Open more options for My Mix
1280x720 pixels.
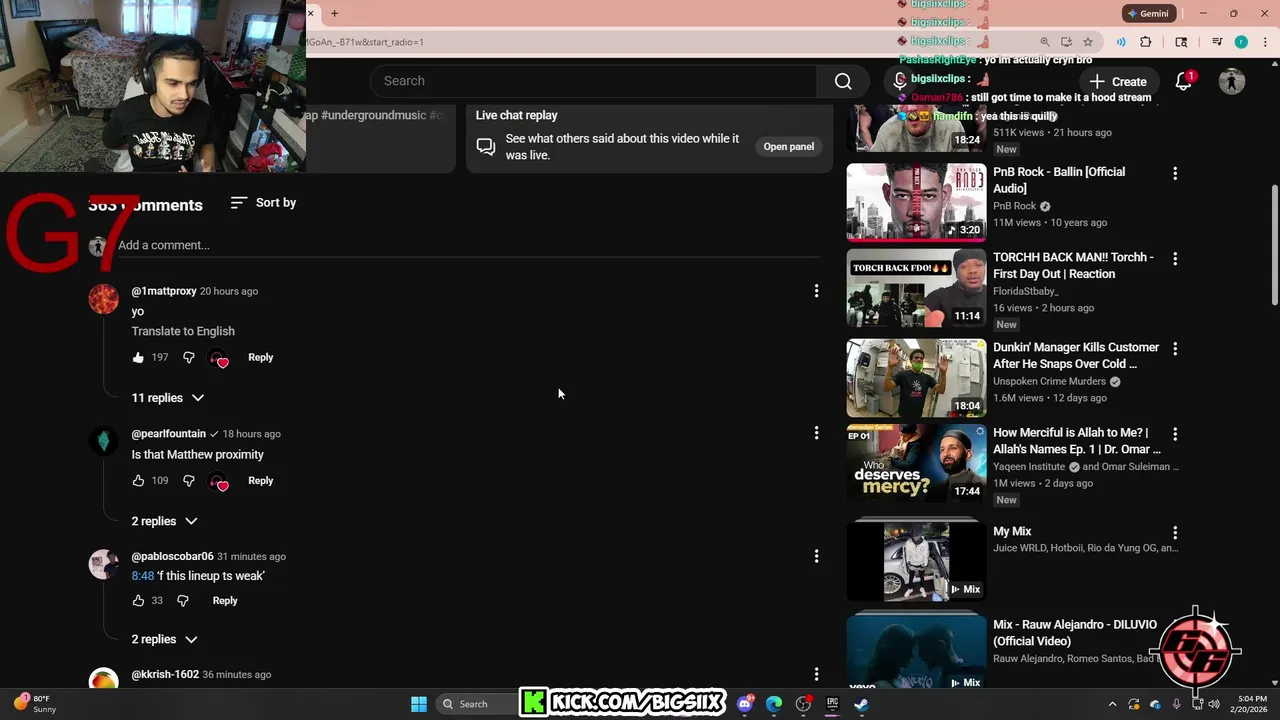tap(1175, 533)
